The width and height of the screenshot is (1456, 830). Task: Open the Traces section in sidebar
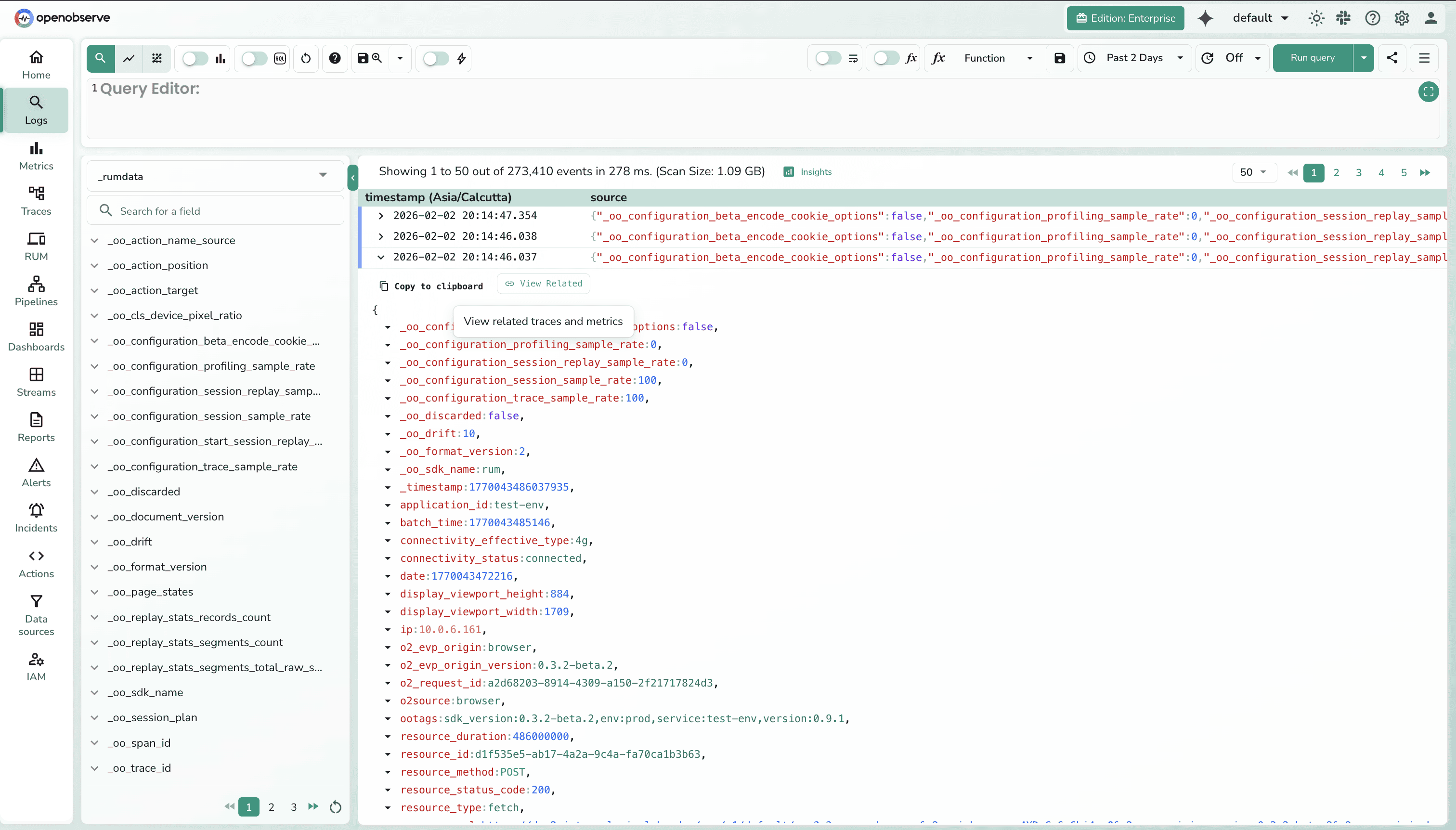pyautogui.click(x=35, y=201)
